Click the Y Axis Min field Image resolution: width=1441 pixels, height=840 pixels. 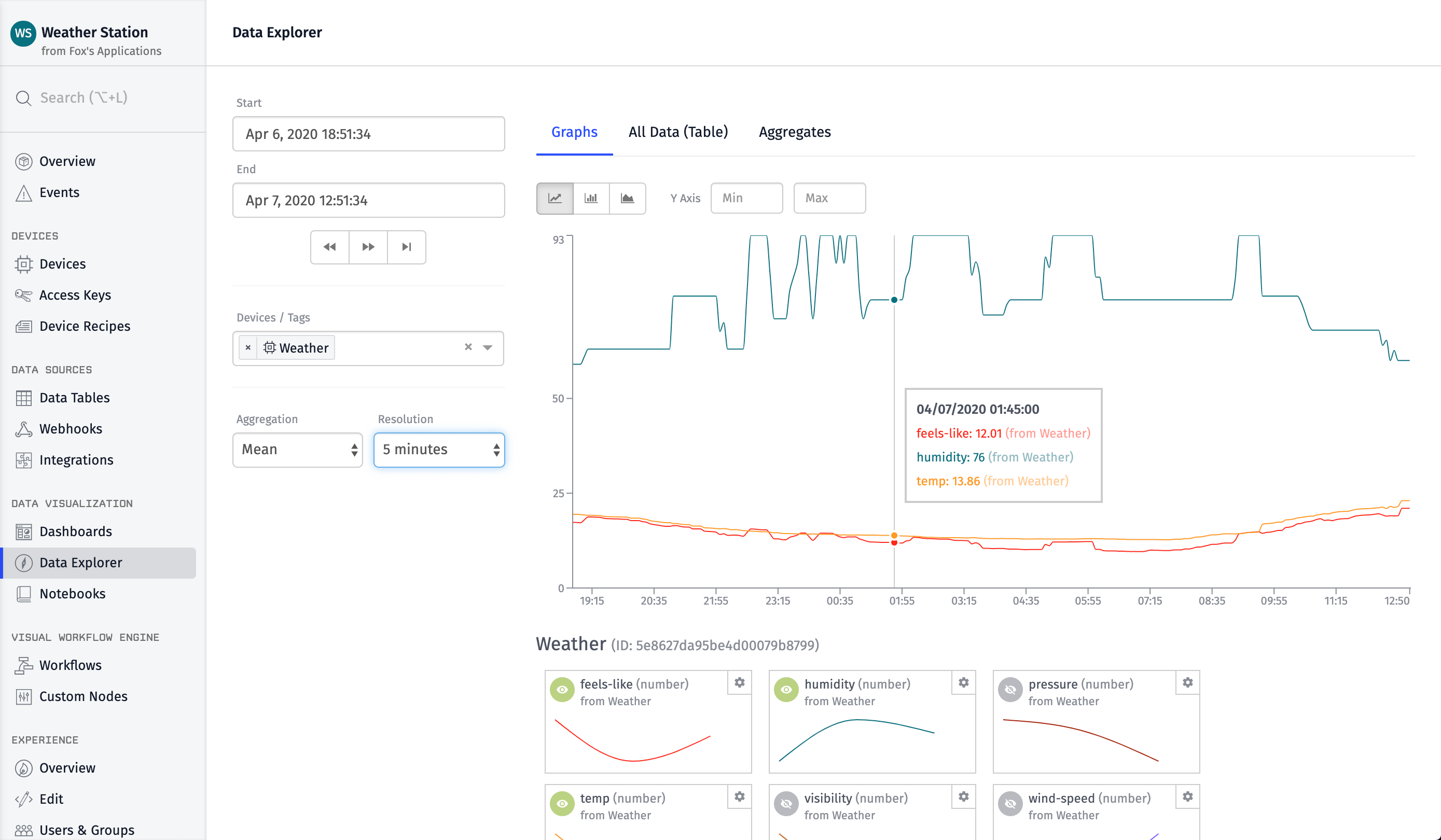747,198
